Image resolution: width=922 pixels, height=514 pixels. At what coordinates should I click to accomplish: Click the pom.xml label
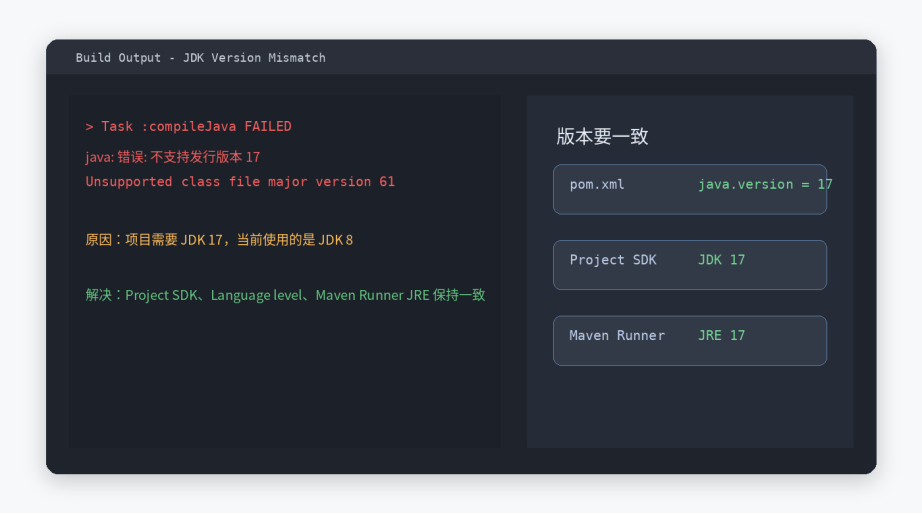click(597, 185)
